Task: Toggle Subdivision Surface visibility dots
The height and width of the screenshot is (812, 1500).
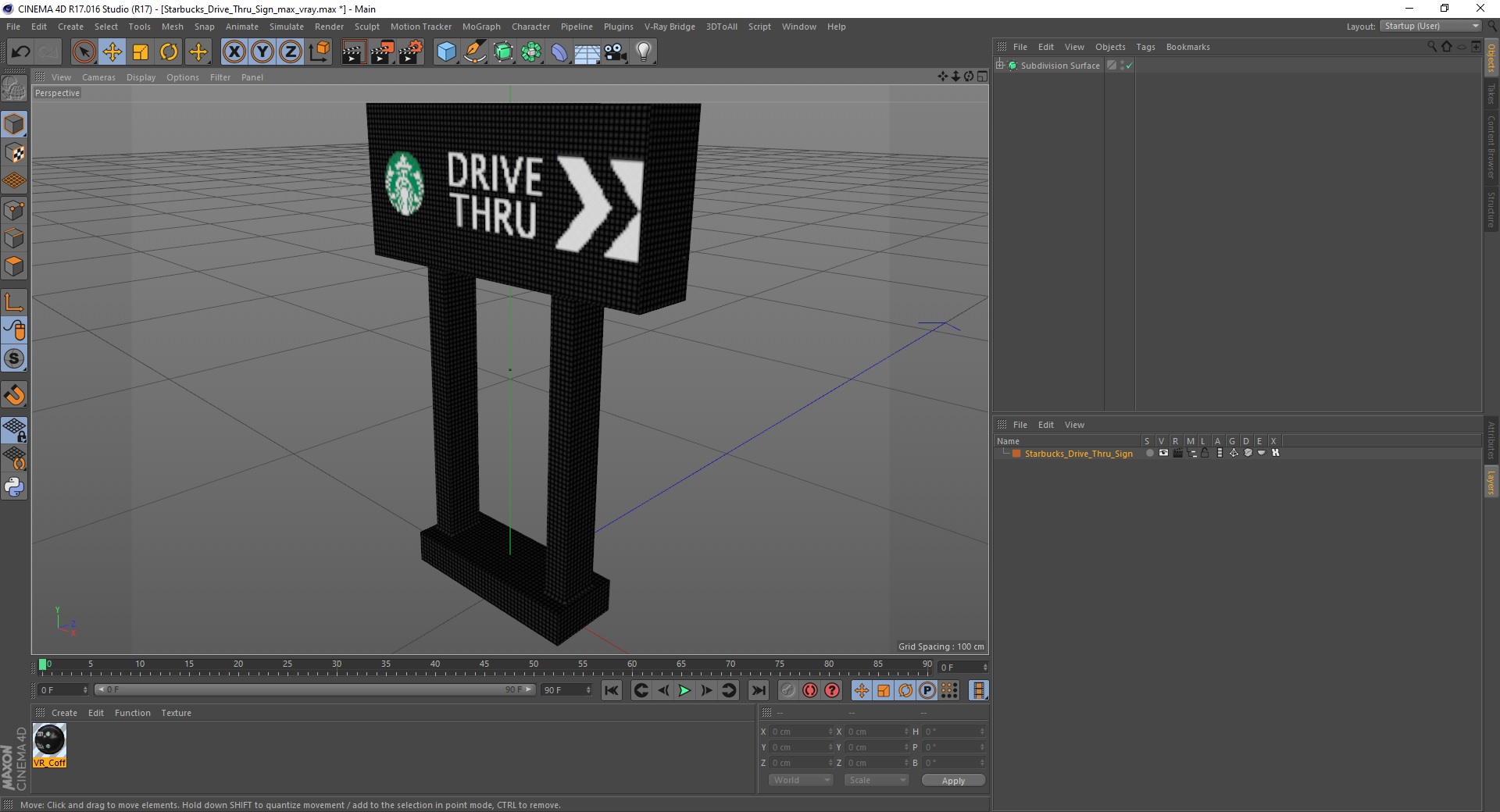Action: [x=1122, y=66]
